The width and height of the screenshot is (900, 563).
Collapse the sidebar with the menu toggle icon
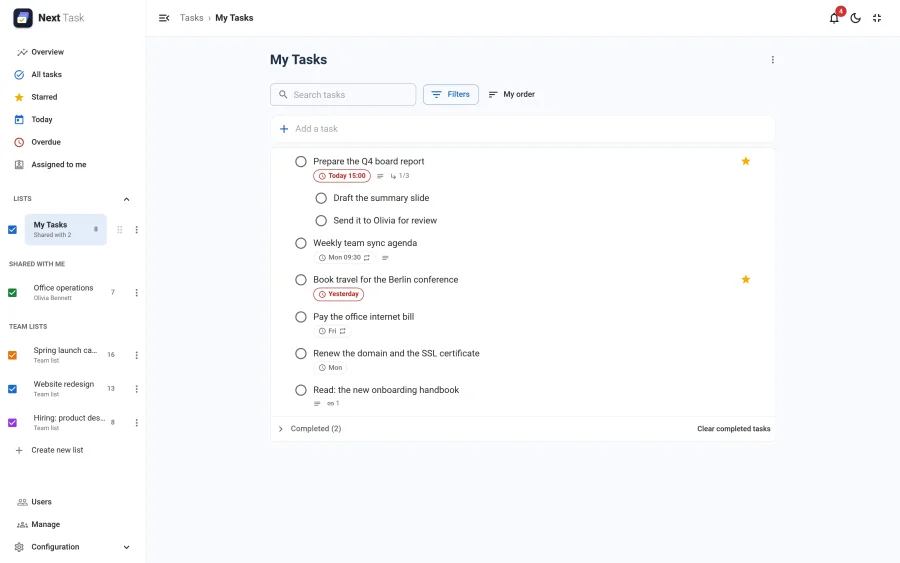[x=164, y=18]
